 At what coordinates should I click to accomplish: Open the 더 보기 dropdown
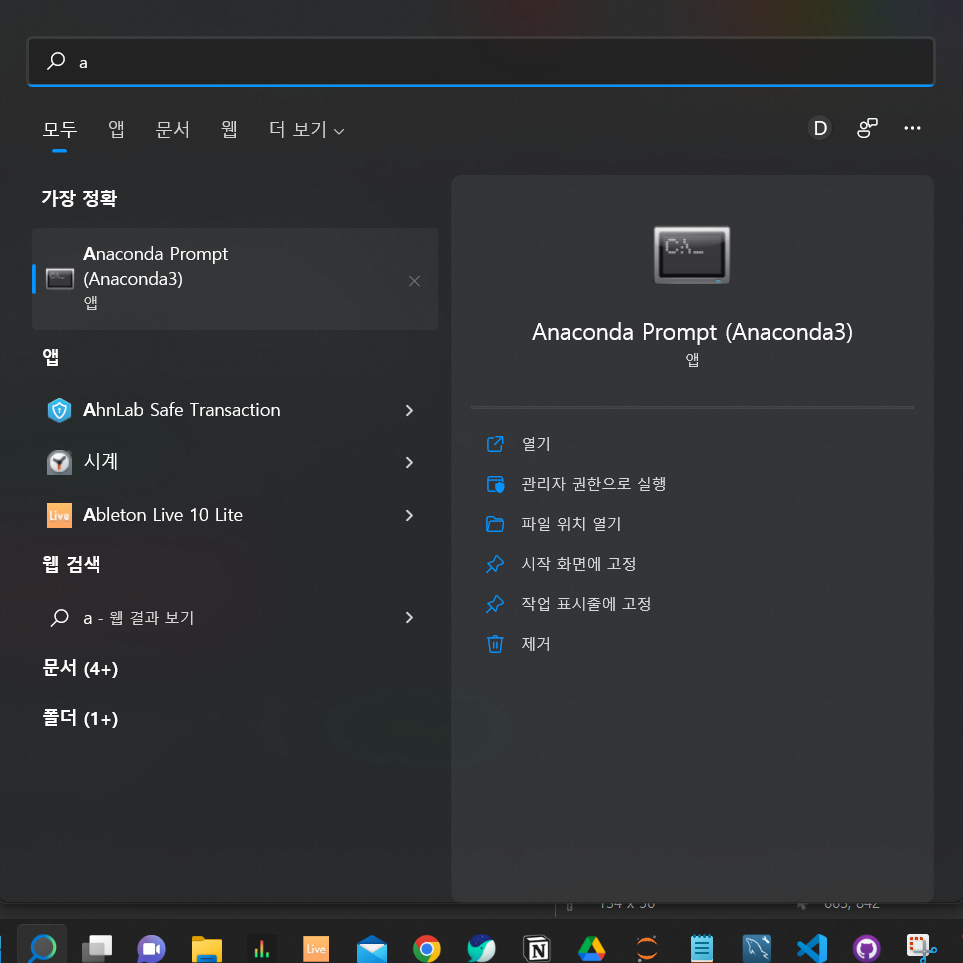[306, 130]
